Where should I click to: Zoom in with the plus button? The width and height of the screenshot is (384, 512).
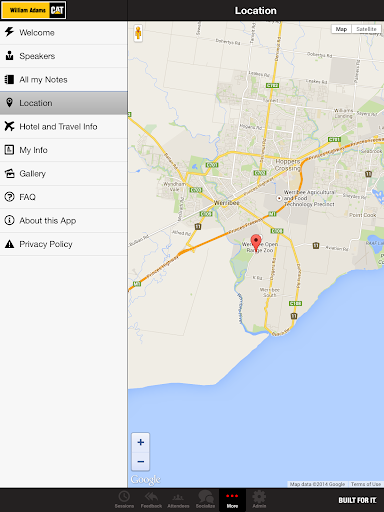141,442
